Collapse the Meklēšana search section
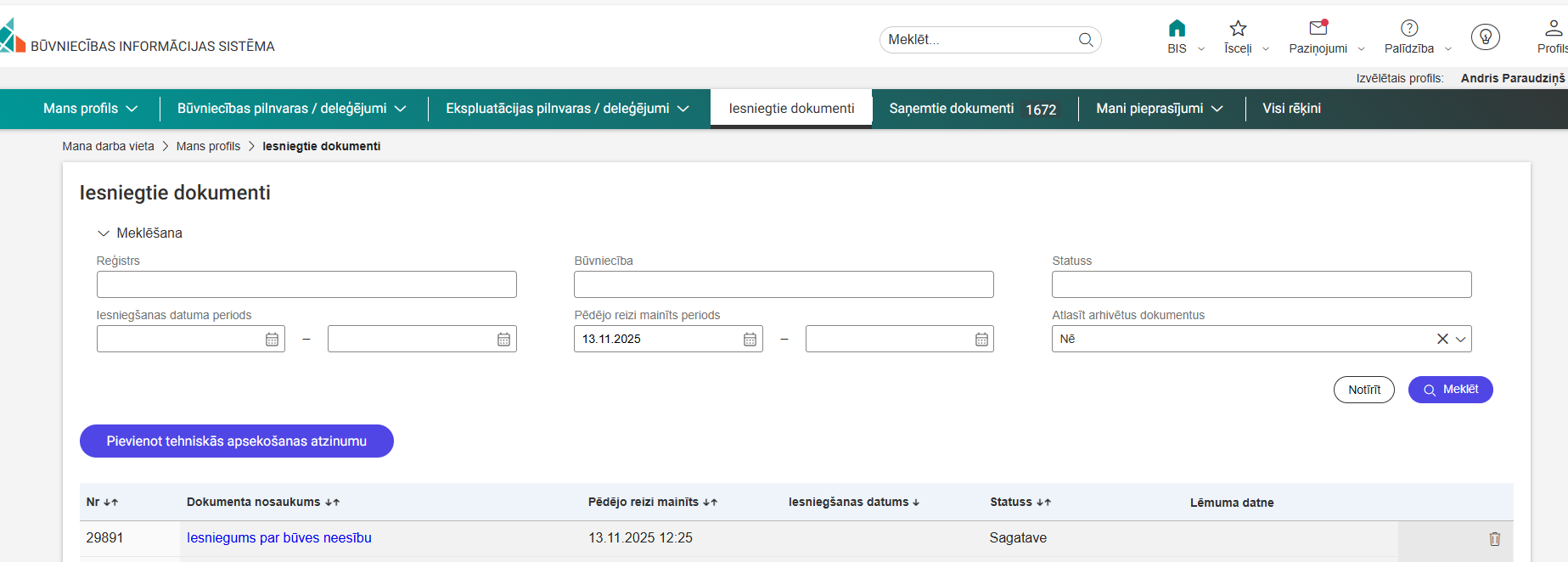The height and width of the screenshot is (562, 1568). click(104, 233)
